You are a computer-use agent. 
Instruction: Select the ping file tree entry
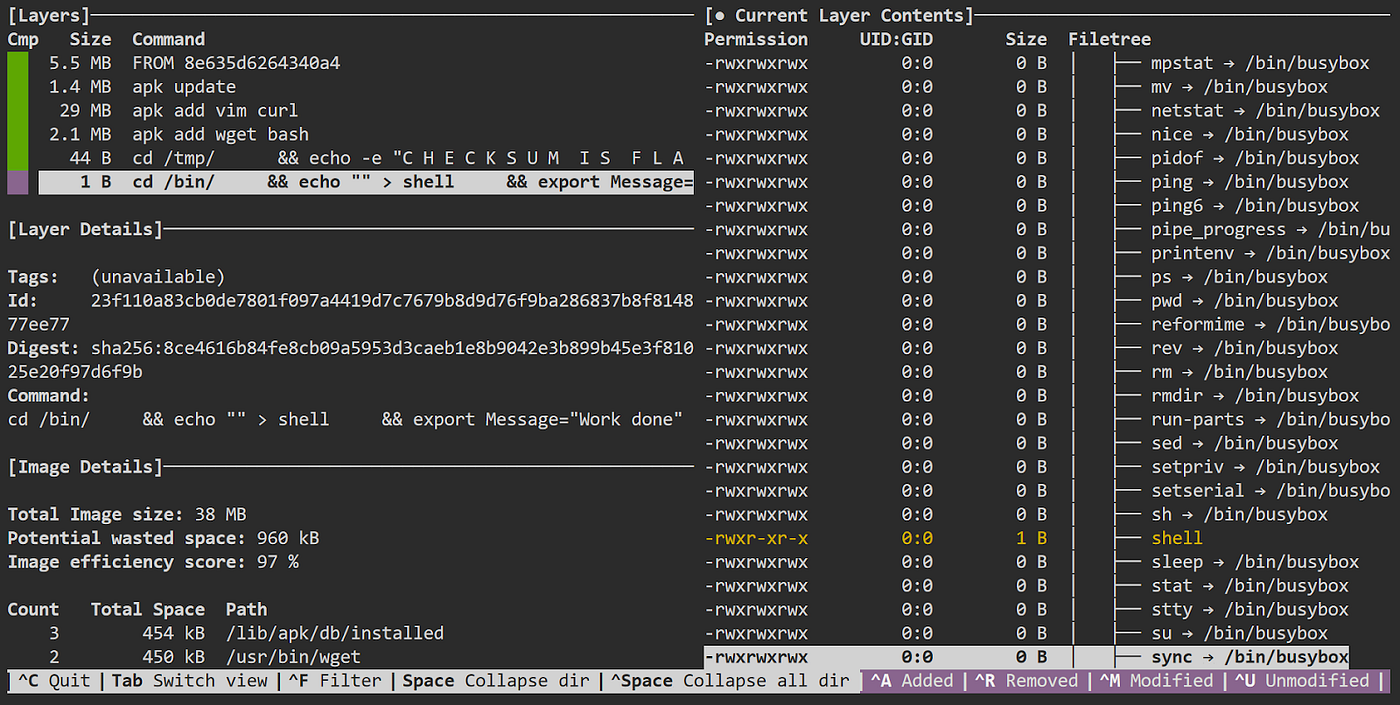(1249, 182)
